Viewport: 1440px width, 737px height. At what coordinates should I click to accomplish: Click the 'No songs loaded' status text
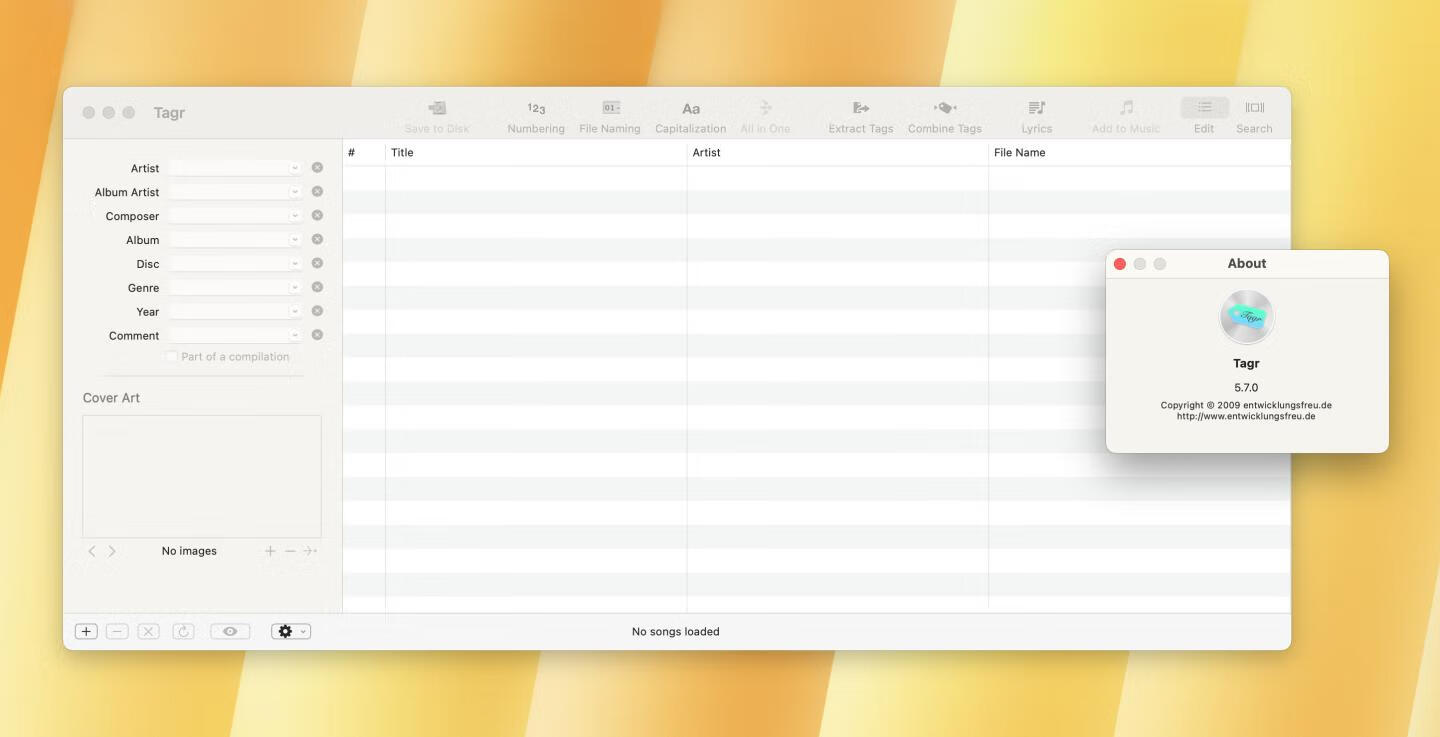click(x=676, y=632)
